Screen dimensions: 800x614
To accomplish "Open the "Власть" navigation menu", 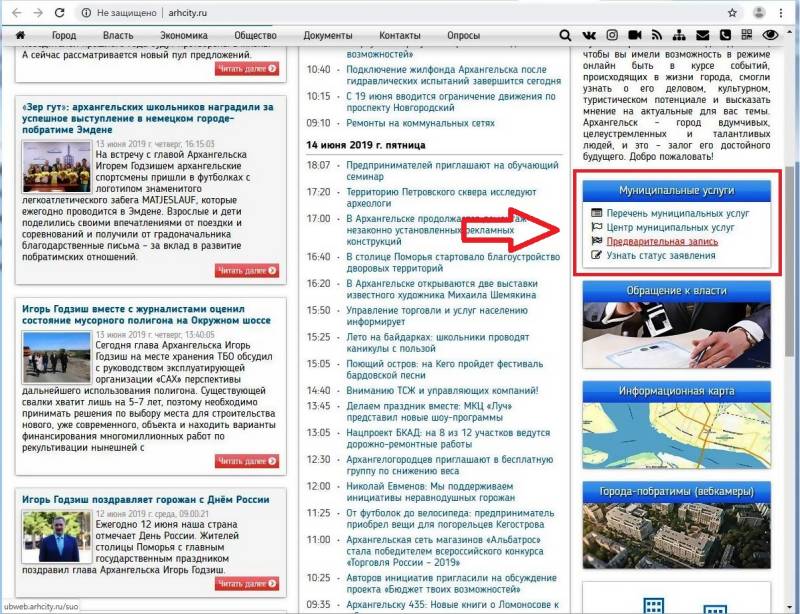I will click(118, 36).
